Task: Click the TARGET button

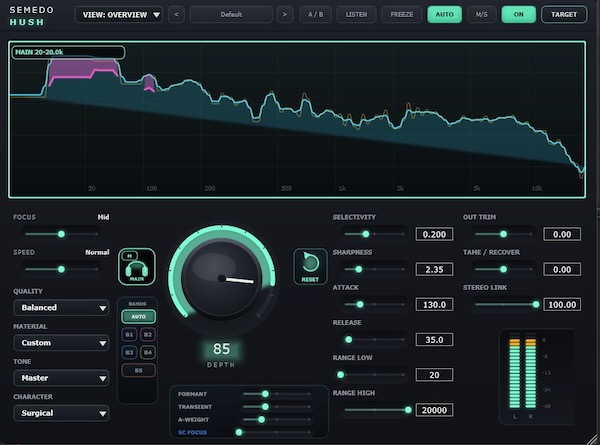Action: (564, 15)
